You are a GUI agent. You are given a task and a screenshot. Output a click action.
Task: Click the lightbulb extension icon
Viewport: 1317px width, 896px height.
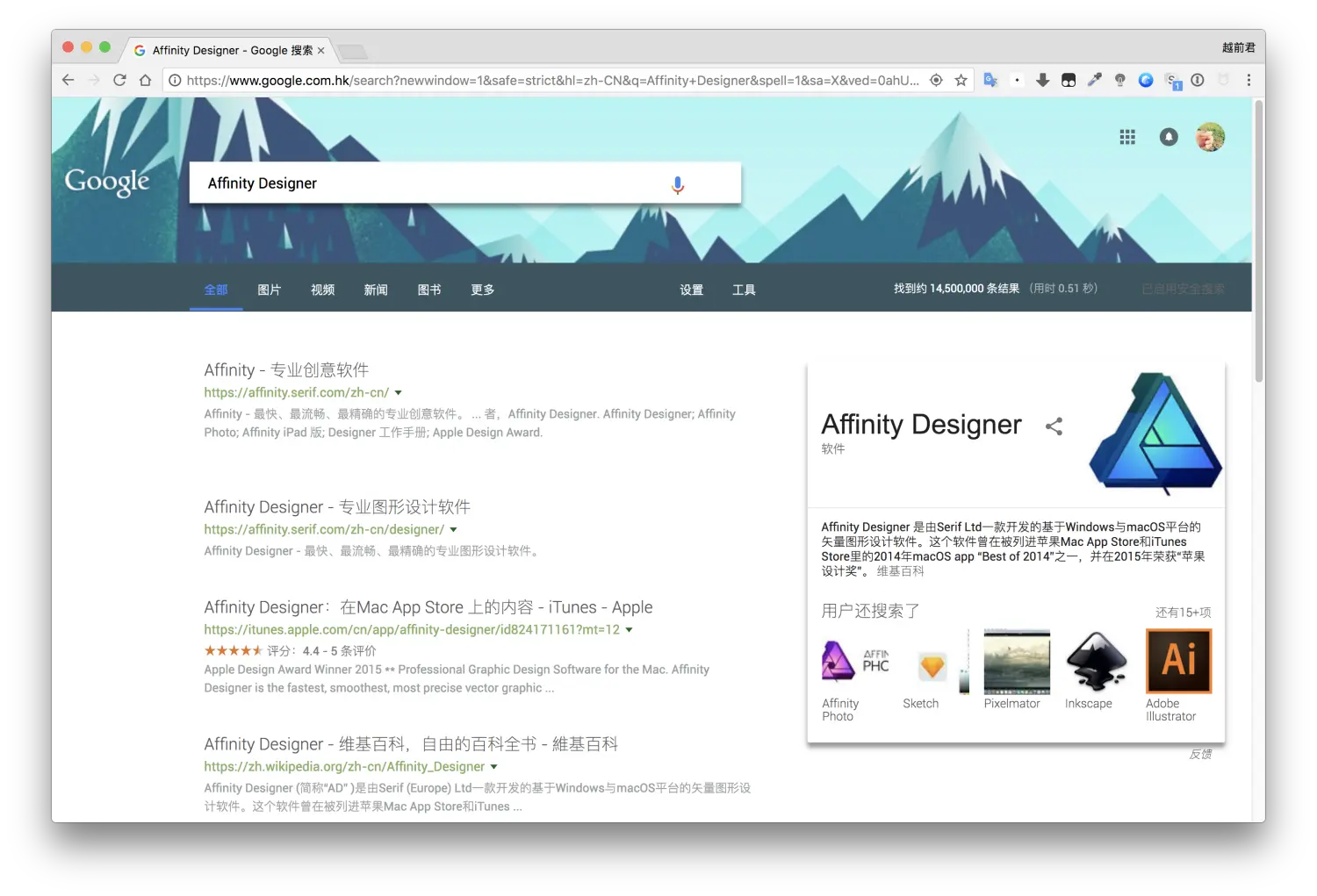(1119, 80)
